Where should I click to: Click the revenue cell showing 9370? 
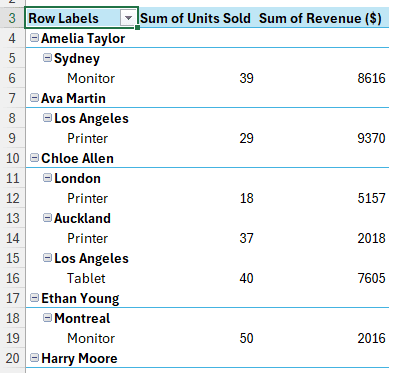[371, 138]
